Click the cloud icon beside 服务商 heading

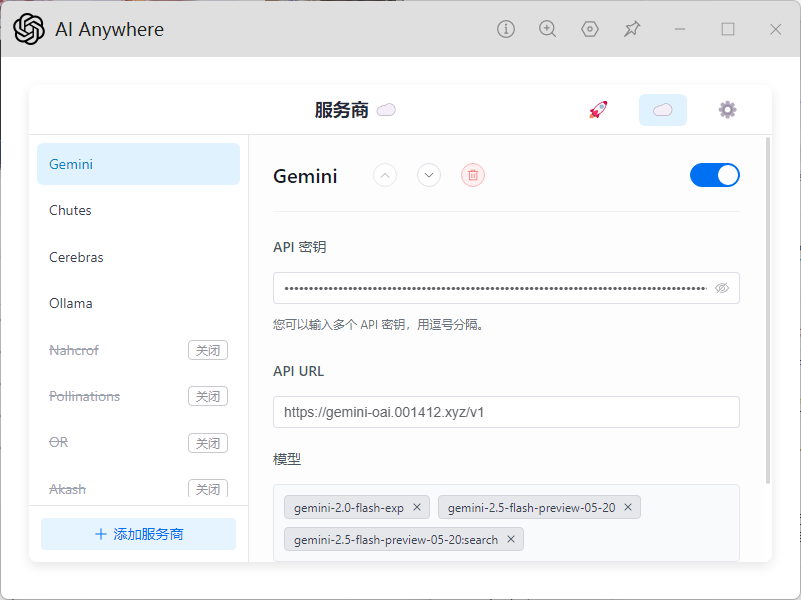point(386,110)
